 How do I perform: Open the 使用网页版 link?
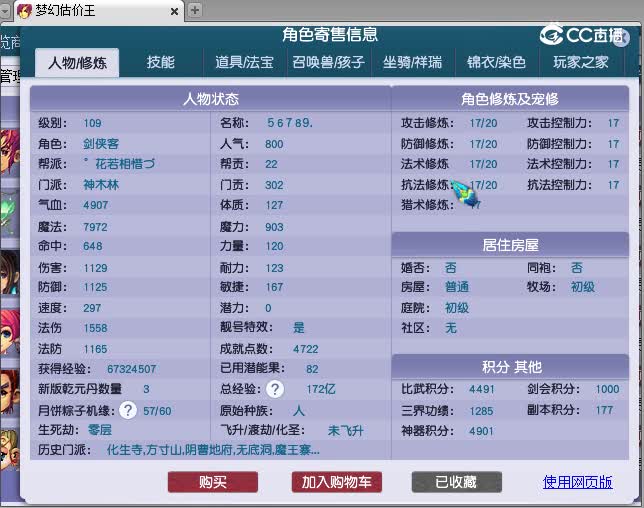click(x=577, y=482)
